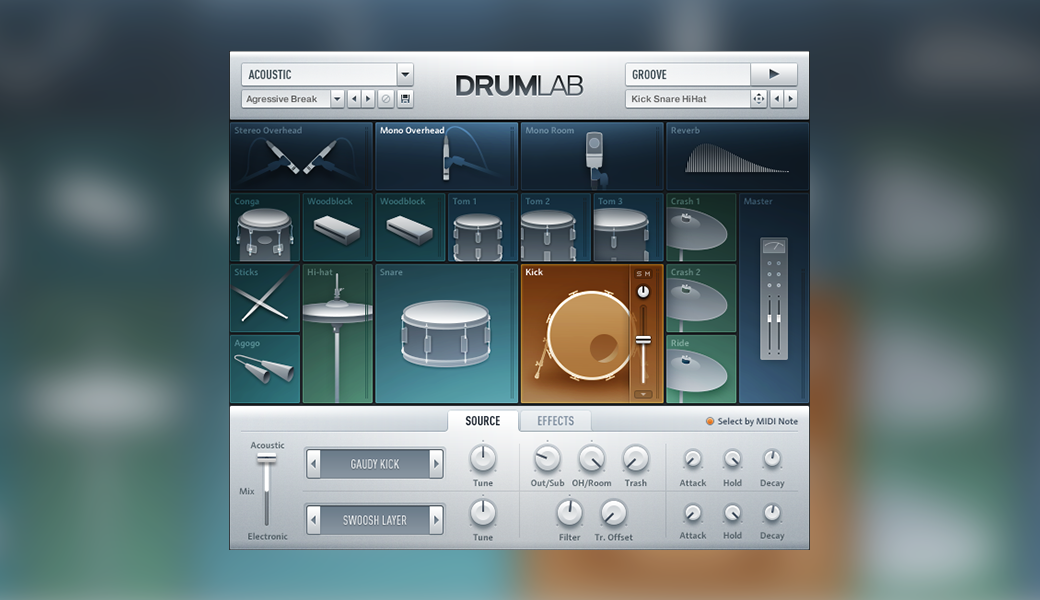Play the groove with the play button
1040x600 pixels.
(x=774, y=74)
